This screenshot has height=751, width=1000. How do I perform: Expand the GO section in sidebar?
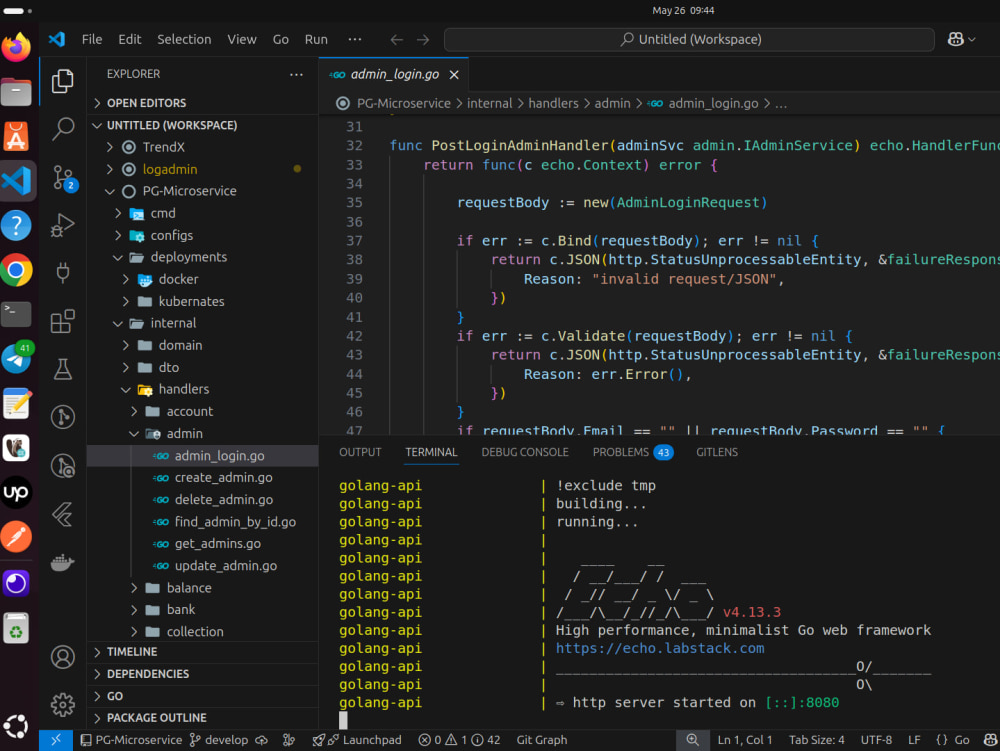(x=115, y=696)
